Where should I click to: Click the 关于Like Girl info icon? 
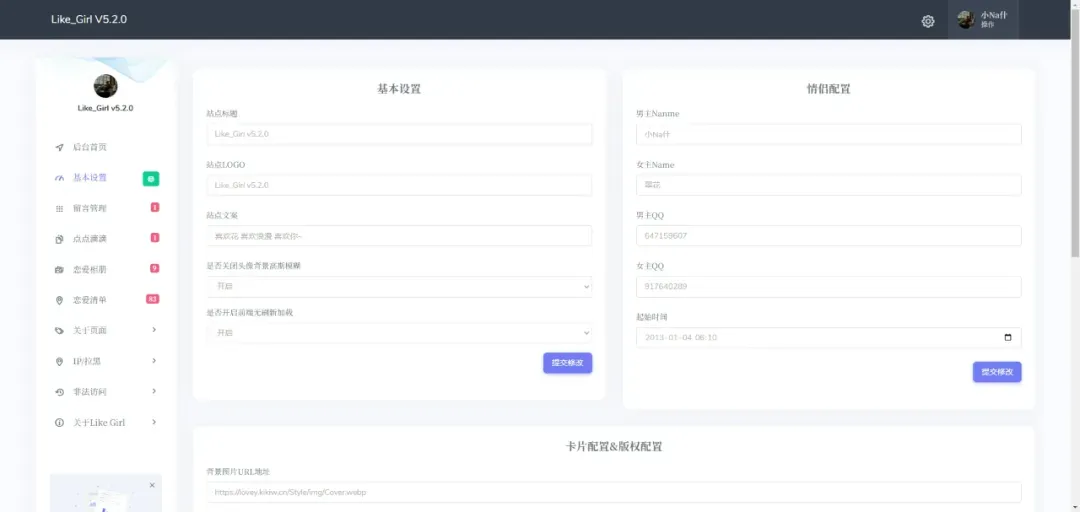(x=59, y=422)
